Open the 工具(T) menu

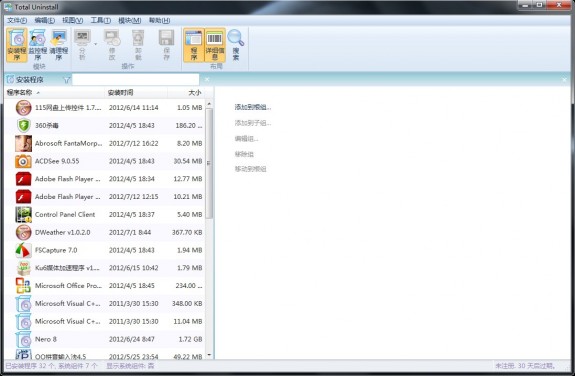tap(100, 20)
